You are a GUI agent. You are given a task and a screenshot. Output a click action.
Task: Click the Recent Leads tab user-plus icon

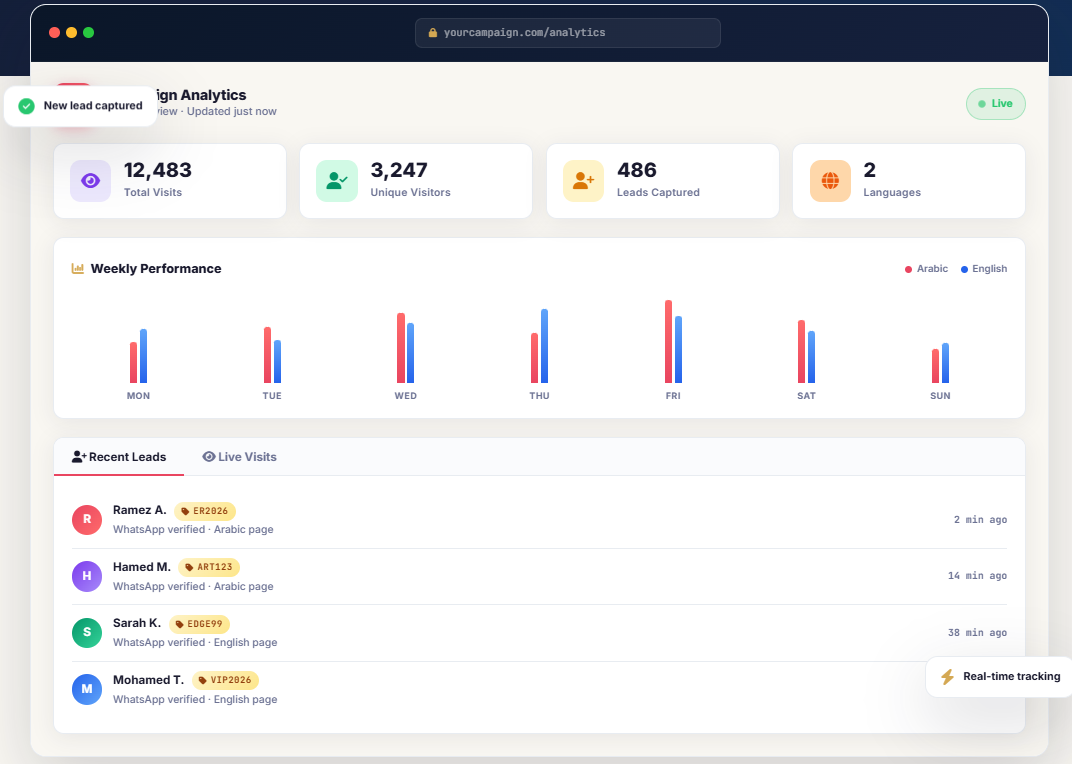click(79, 457)
